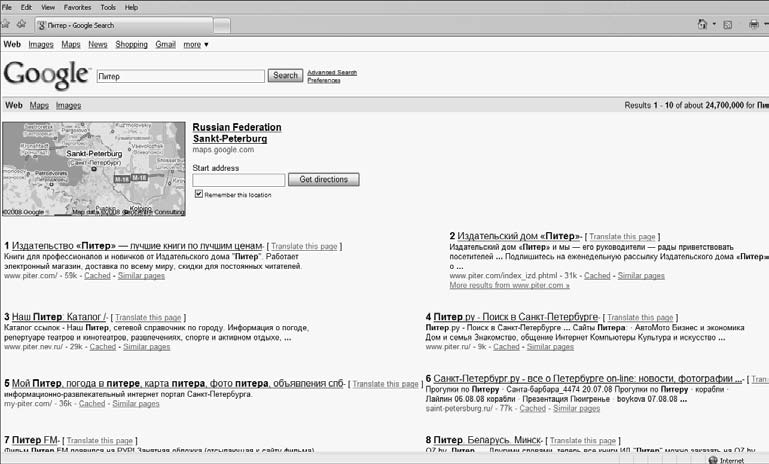Viewport: 769px width, 464px height.
Task: Open the Preferences link
Action: coord(324,80)
